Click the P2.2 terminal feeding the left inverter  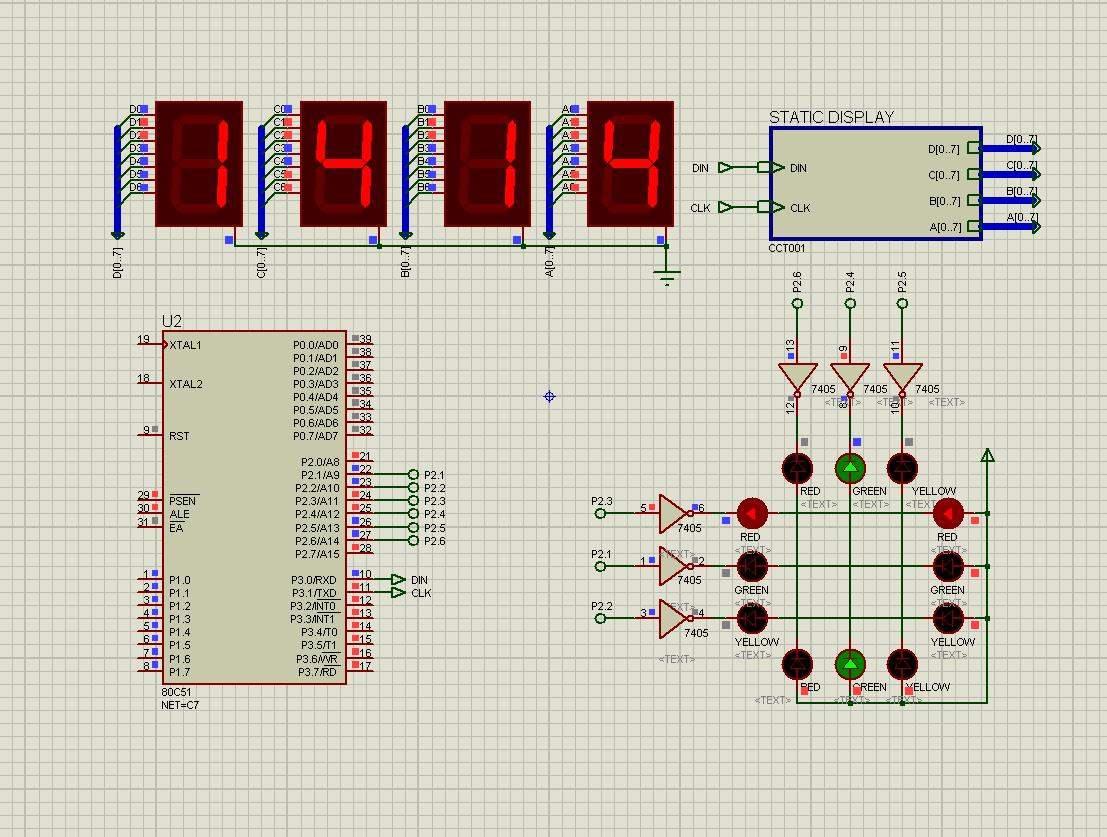600,618
